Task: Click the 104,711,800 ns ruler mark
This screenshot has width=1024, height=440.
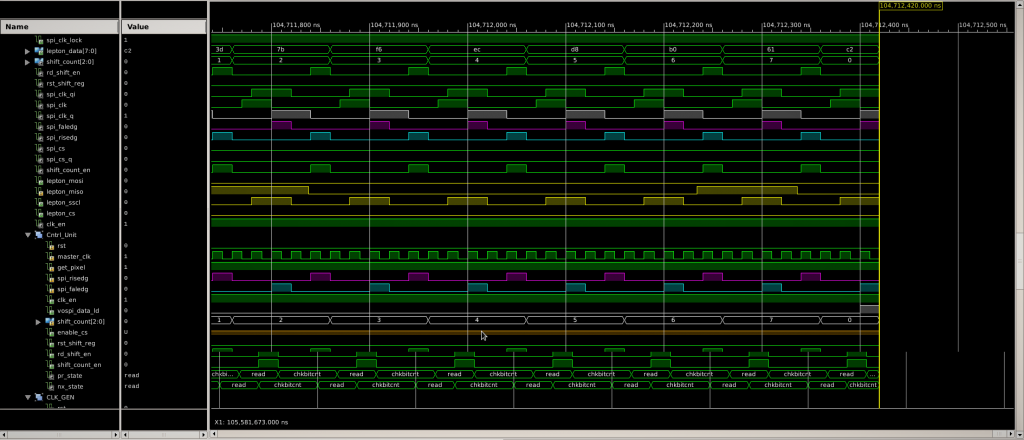Action: click(x=296, y=25)
